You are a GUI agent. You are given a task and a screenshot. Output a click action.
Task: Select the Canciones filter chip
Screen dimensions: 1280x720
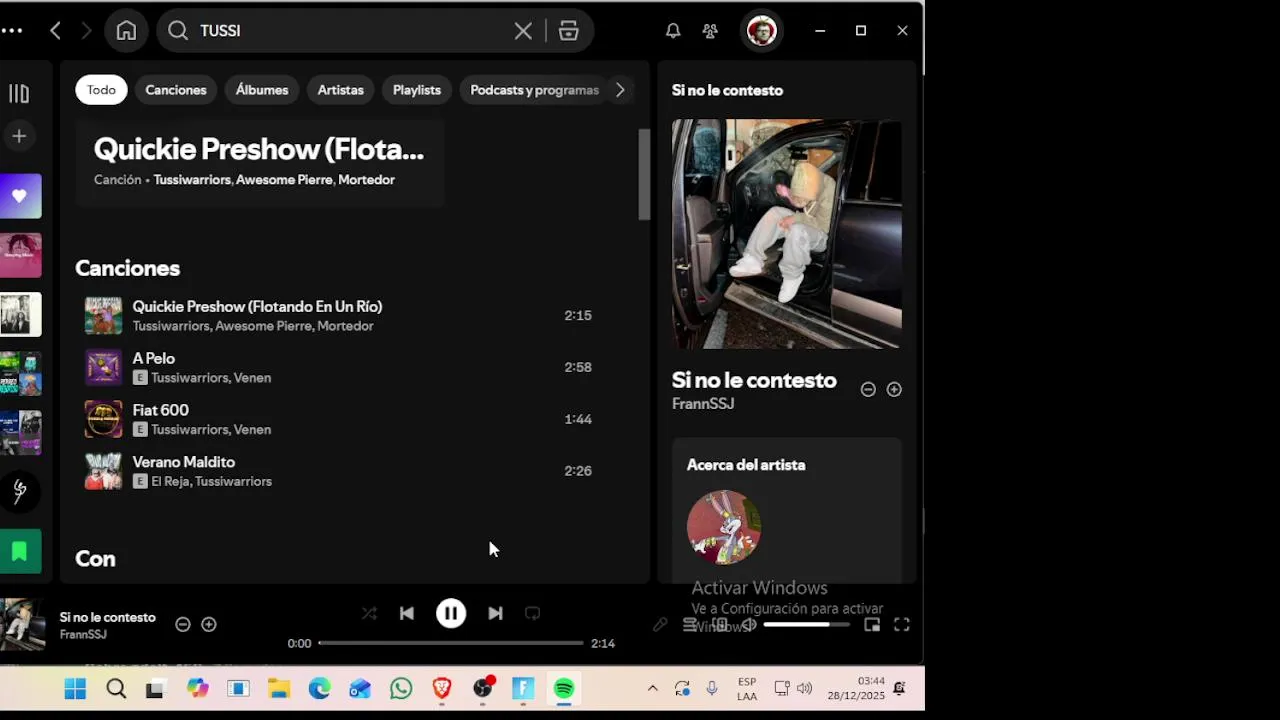coord(176,90)
